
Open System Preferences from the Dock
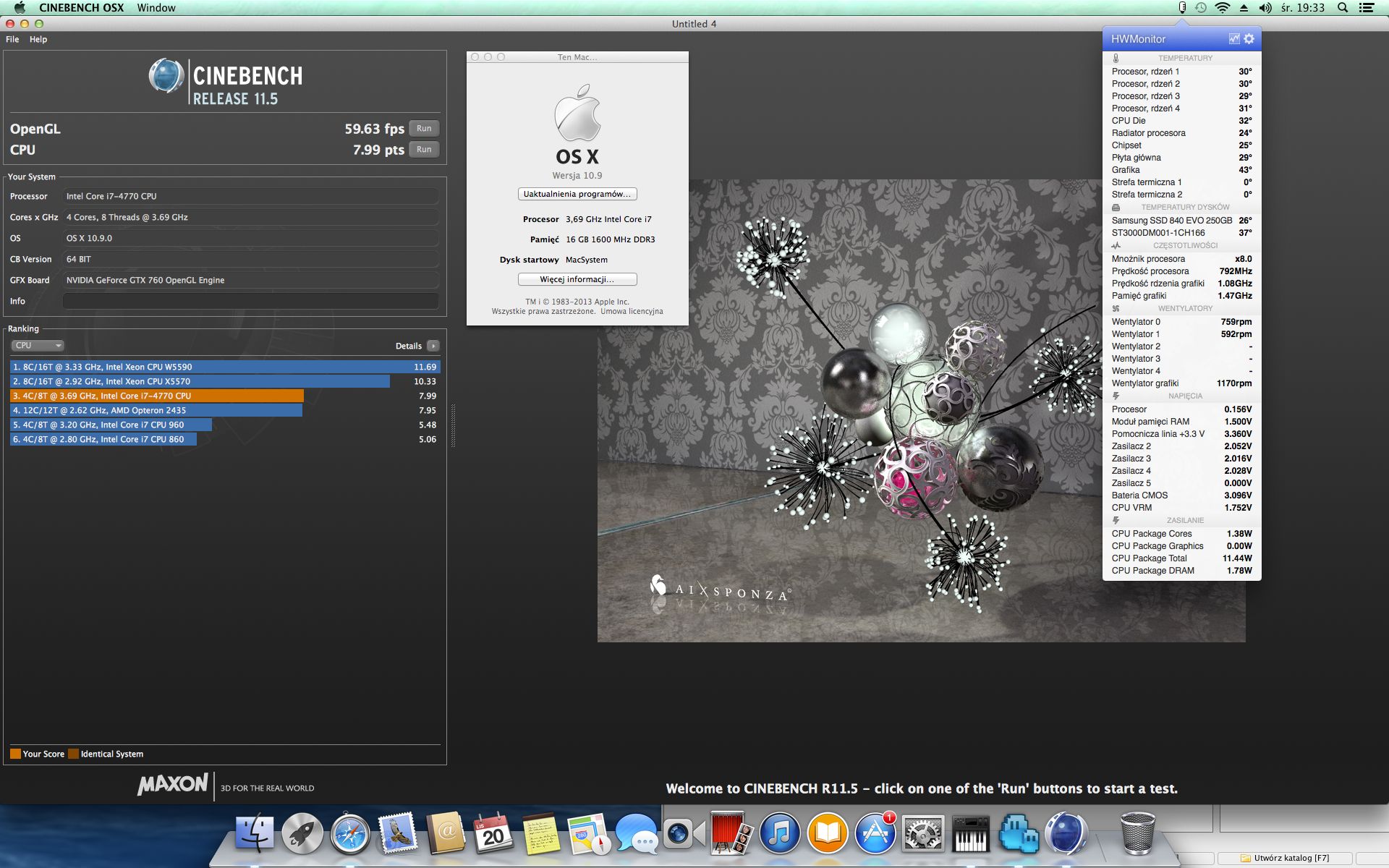[x=923, y=834]
